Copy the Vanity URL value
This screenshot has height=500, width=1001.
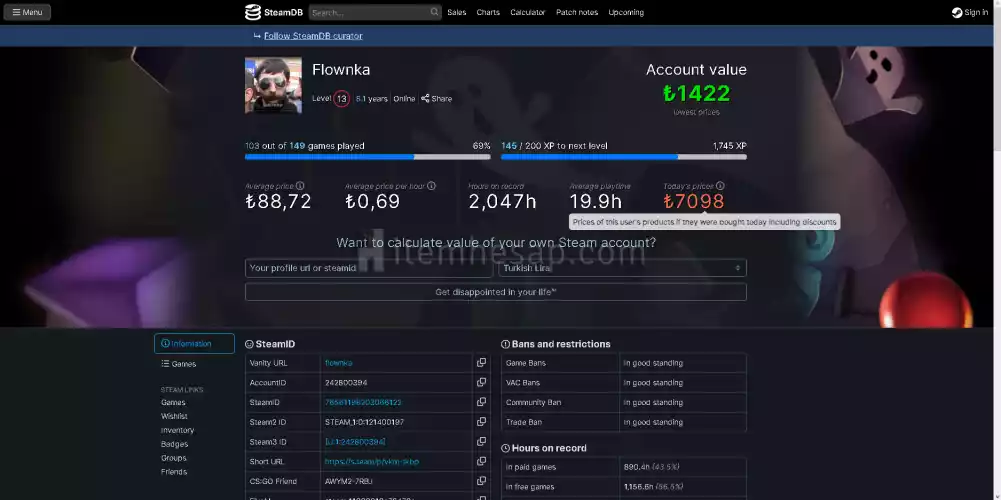coord(481,363)
